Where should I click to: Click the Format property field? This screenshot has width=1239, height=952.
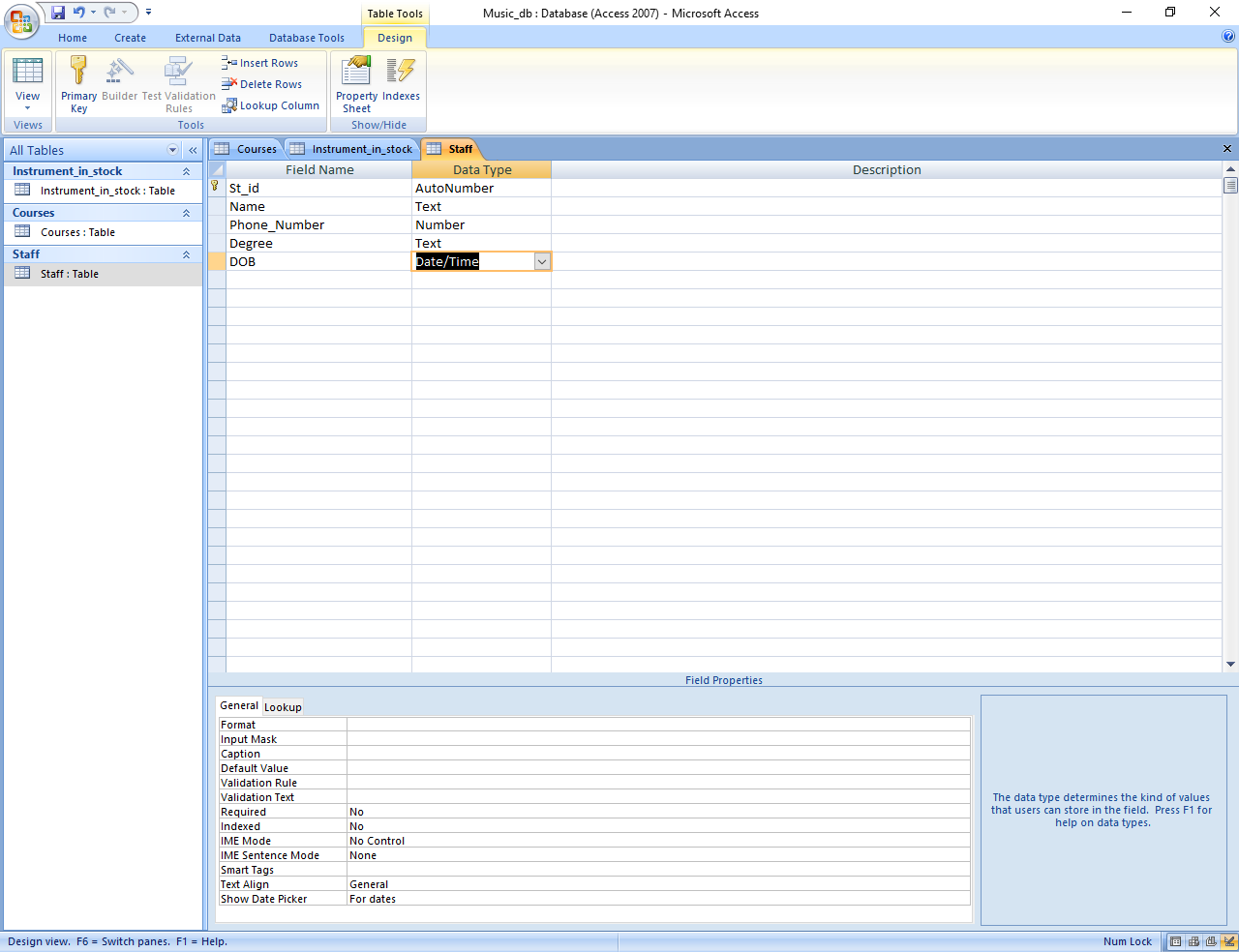point(658,725)
